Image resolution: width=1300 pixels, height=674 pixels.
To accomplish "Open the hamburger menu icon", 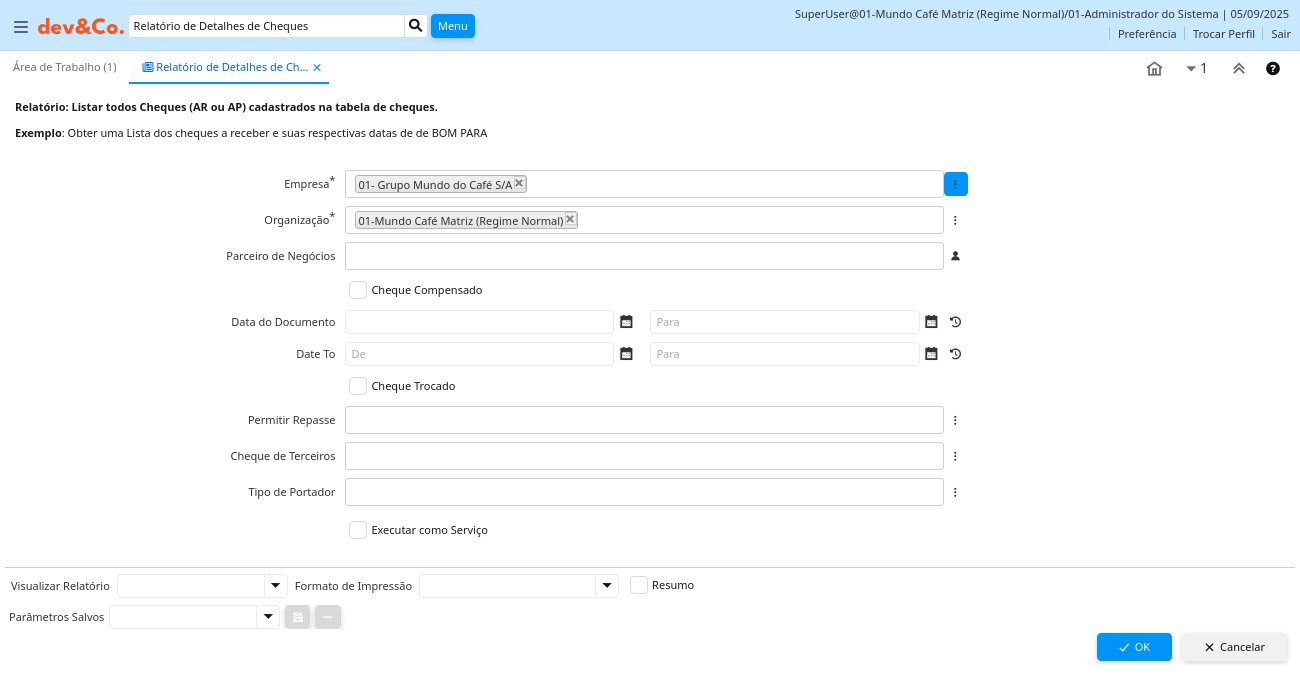I will 20,26.
